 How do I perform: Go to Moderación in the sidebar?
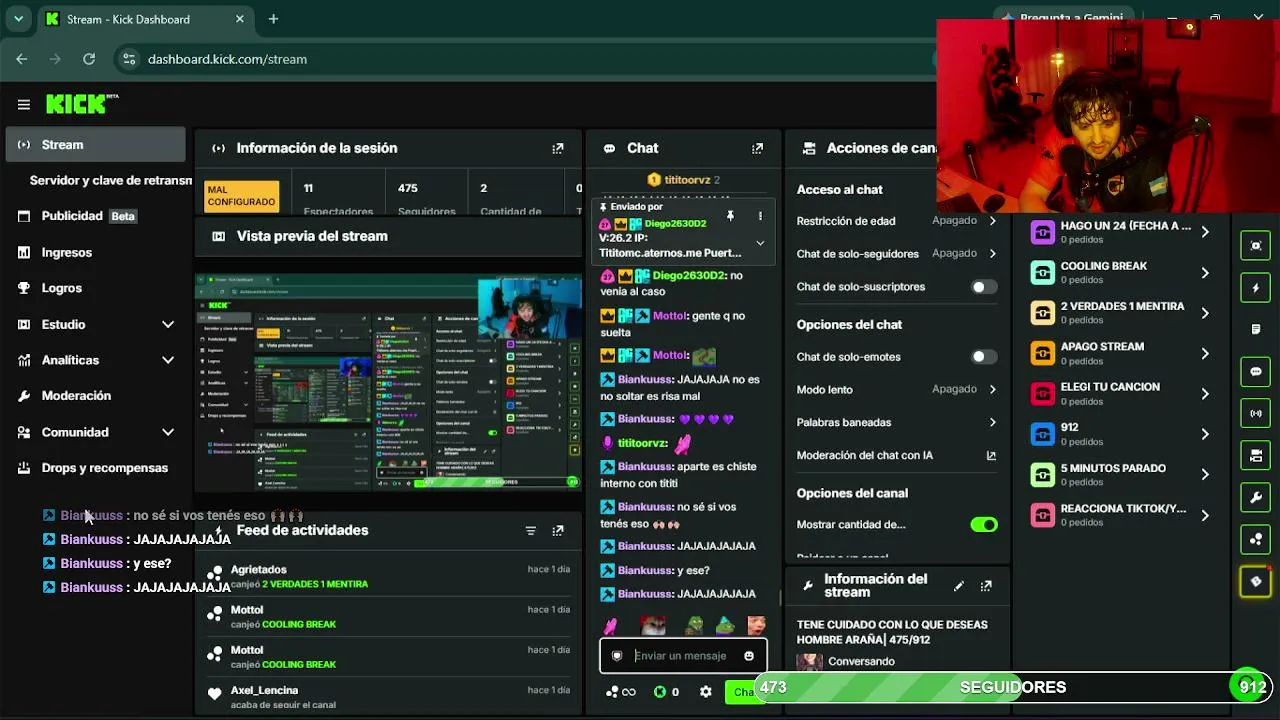pos(96,396)
